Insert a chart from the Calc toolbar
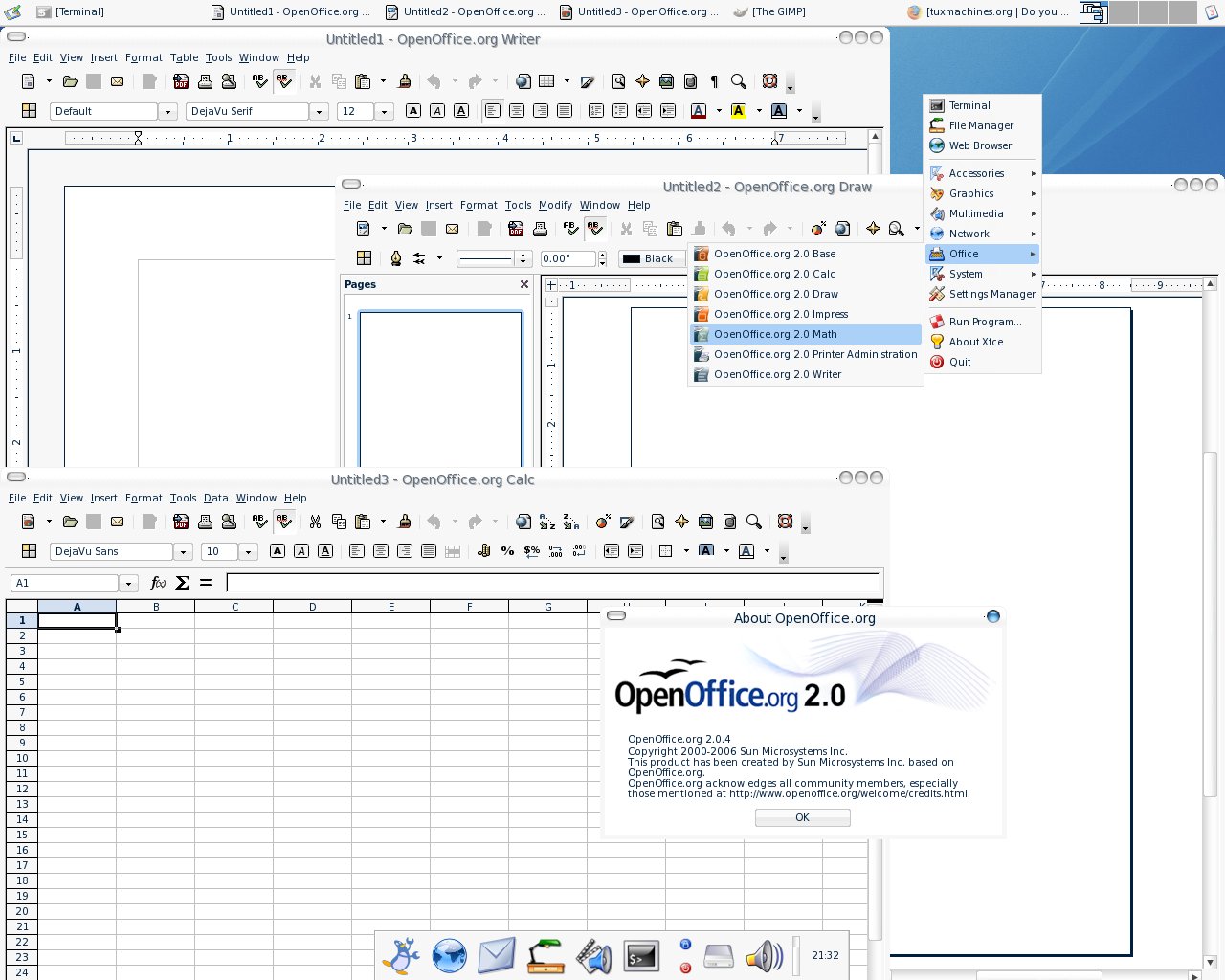Image resolution: width=1225 pixels, height=980 pixels. click(x=603, y=522)
